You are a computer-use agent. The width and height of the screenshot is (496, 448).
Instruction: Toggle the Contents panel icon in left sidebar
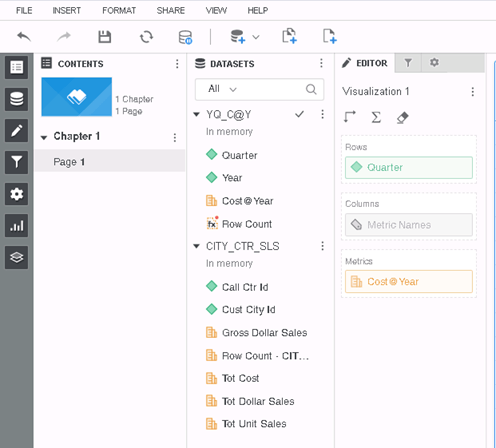[x=16, y=67]
